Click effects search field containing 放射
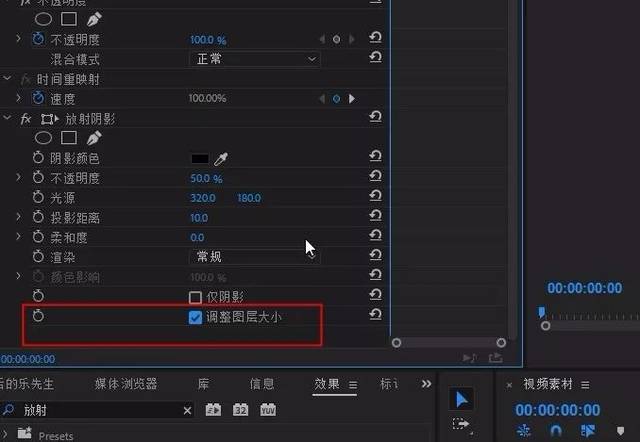 pyautogui.click(x=98, y=410)
